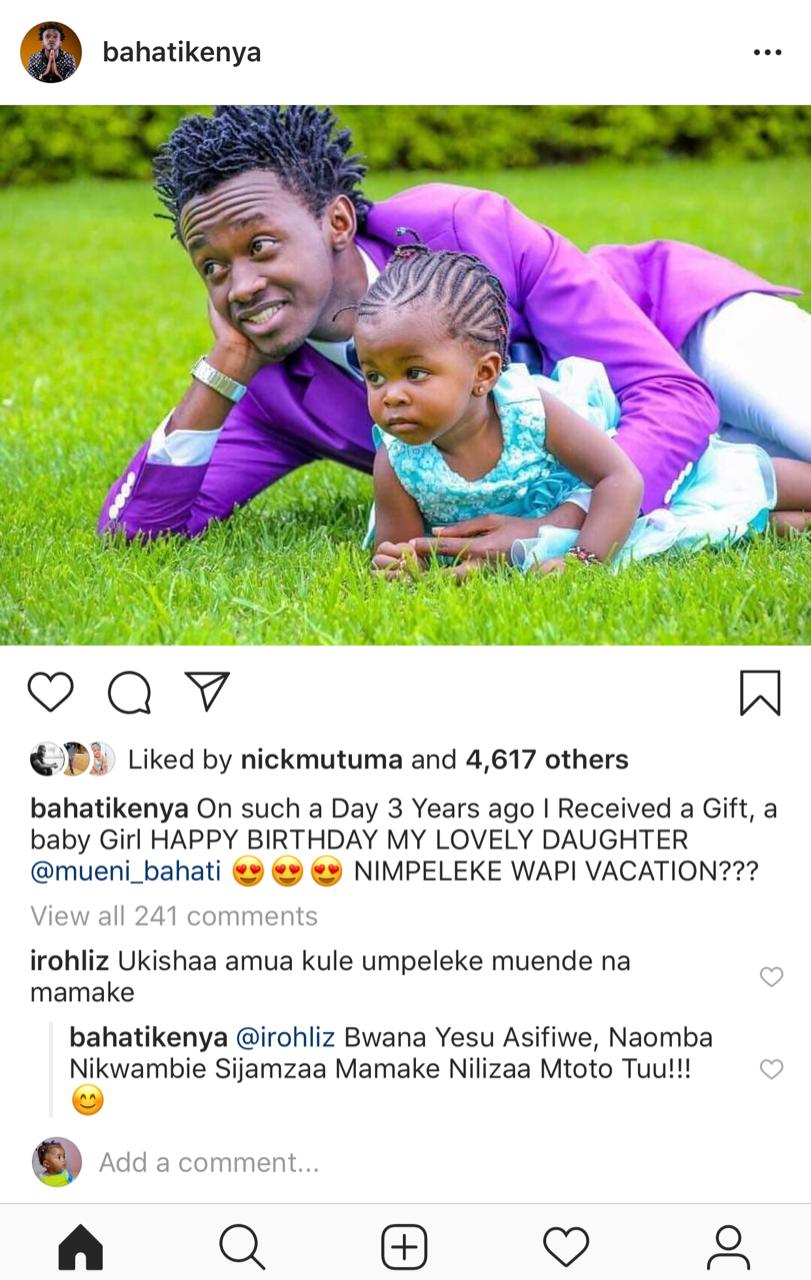
Task: Open the three-dot post options menu
Action: click(767, 52)
